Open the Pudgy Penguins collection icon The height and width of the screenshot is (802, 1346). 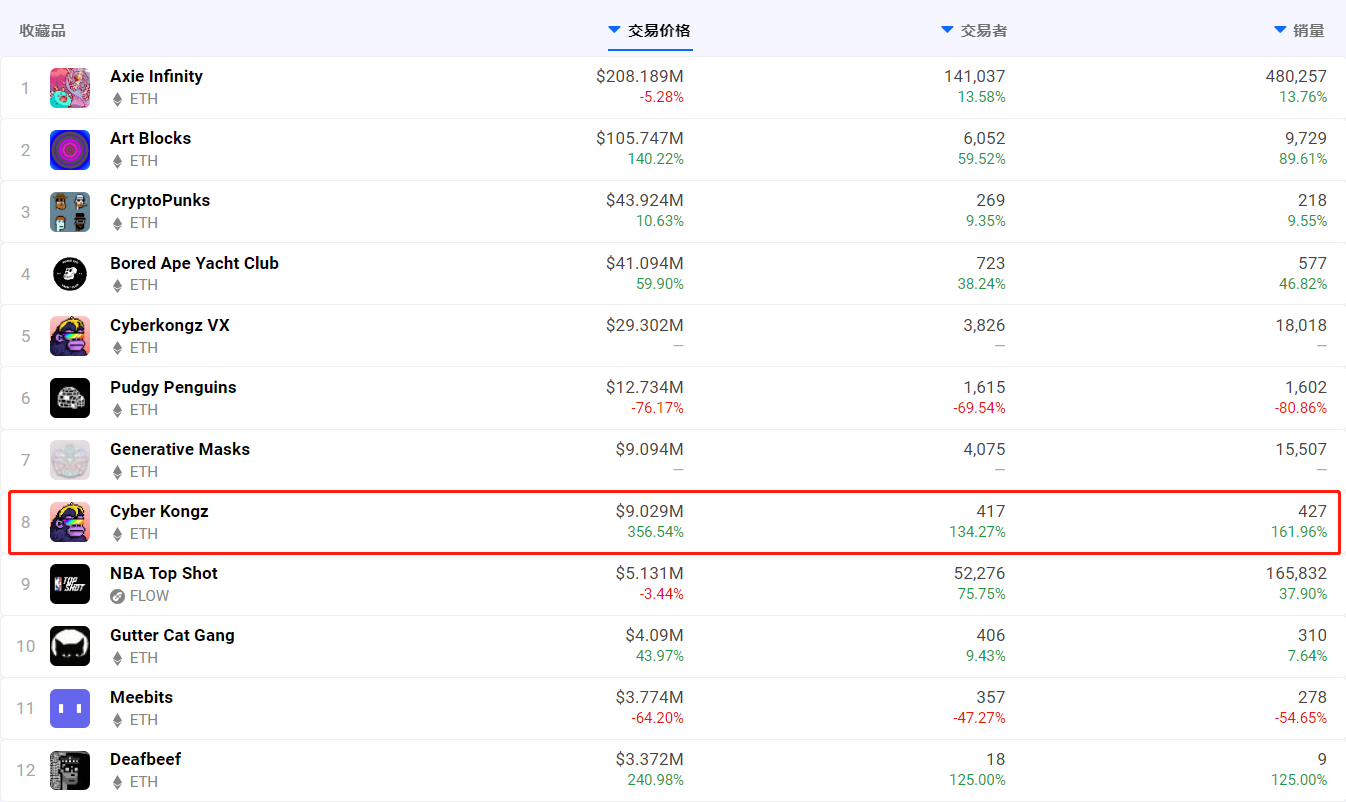(70, 398)
